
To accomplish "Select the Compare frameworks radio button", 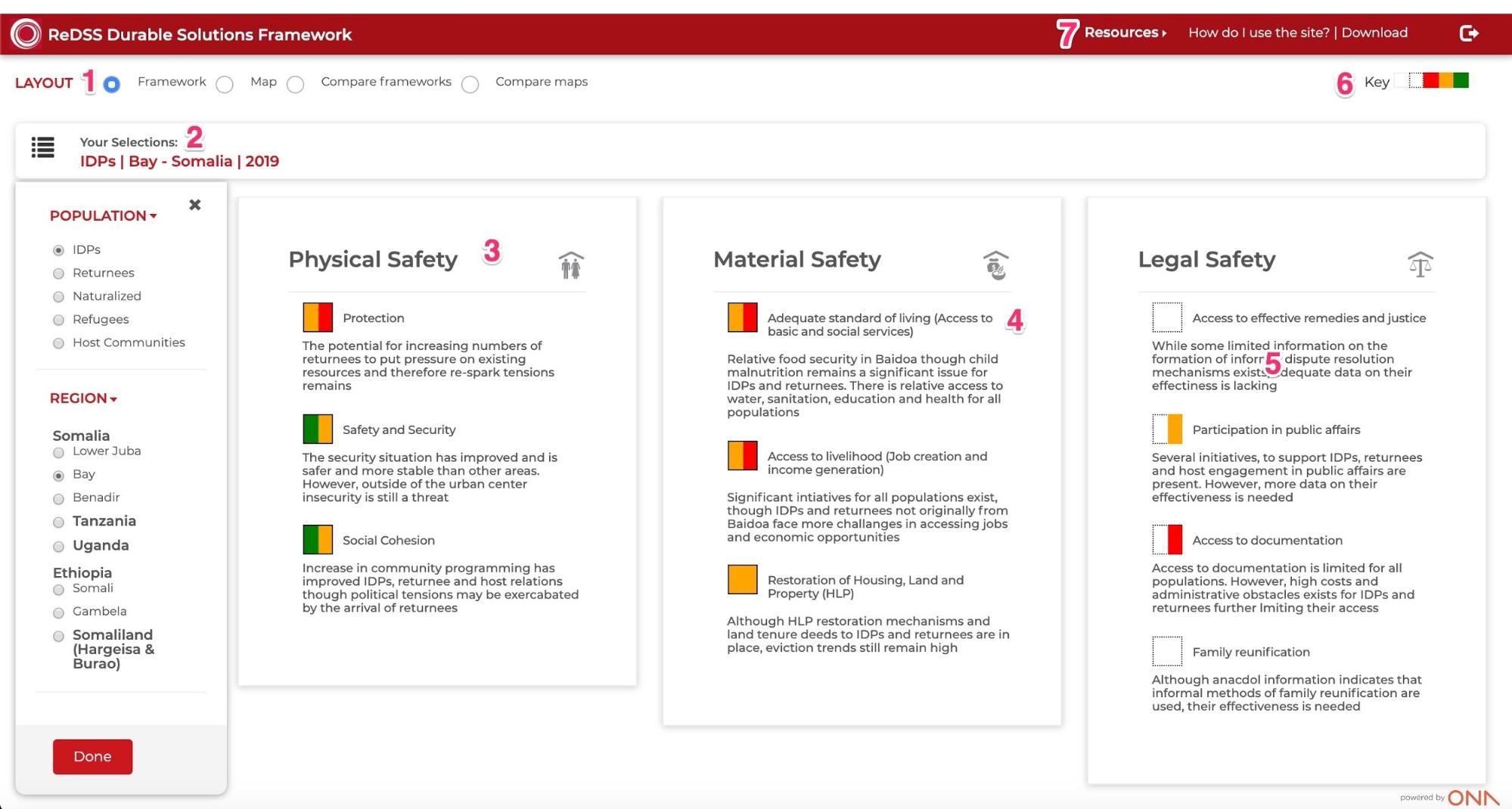I will coord(296,84).
